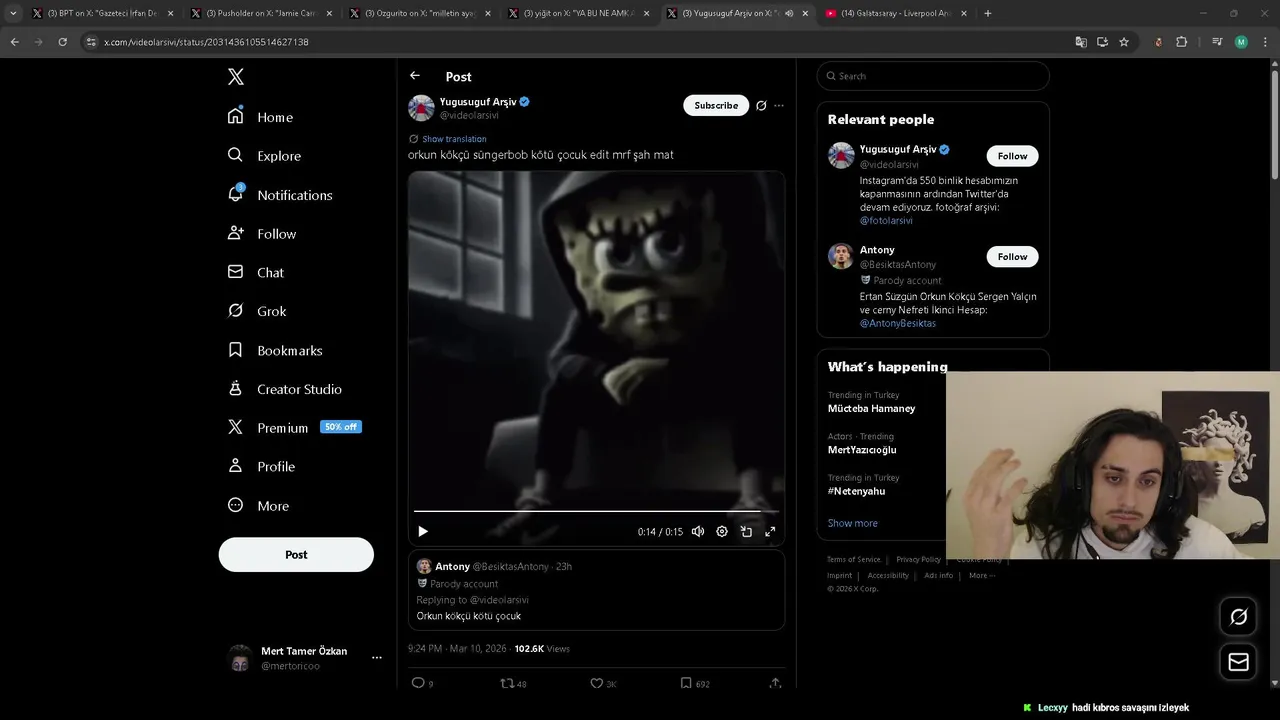The image size is (1280, 720).
Task: Open Chat from the sidebar
Action: coord(256,272)
